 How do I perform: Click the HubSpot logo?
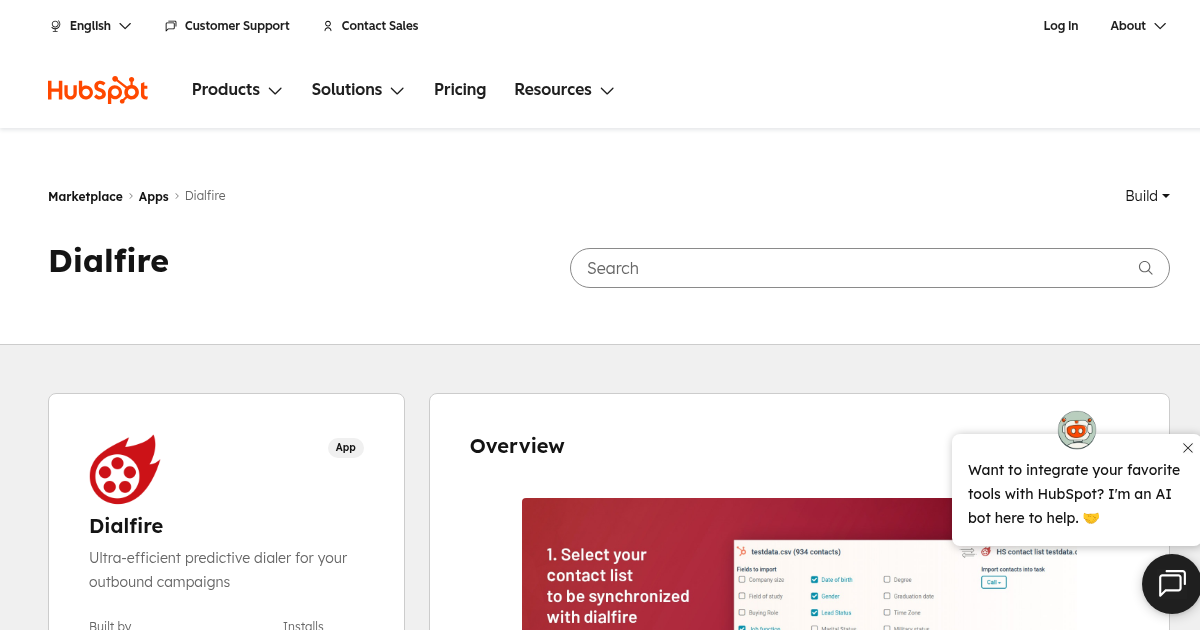pyautogui.click(x=98, y=90)
